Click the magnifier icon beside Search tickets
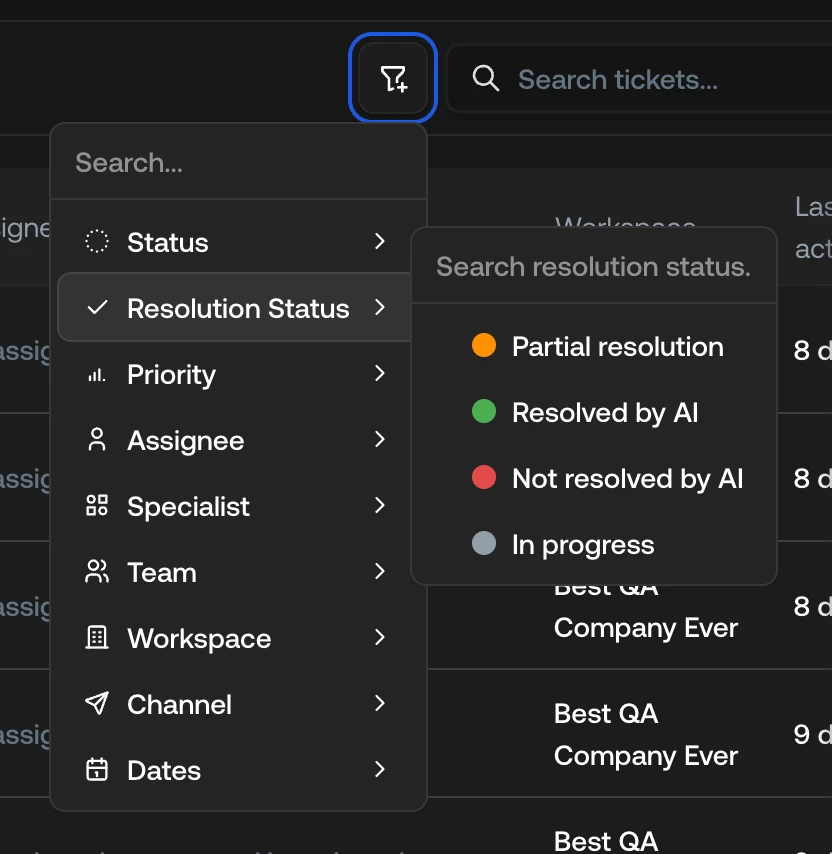The image size is (832, 854). tap(486, 78)
